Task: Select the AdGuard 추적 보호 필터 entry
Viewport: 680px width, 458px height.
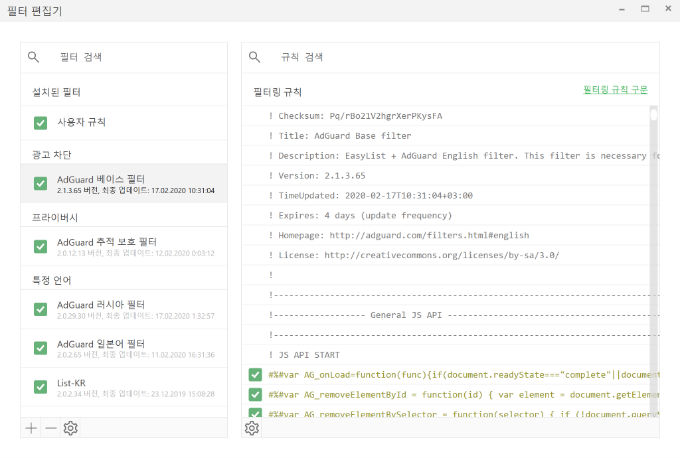Action: [x=124, y=246]
